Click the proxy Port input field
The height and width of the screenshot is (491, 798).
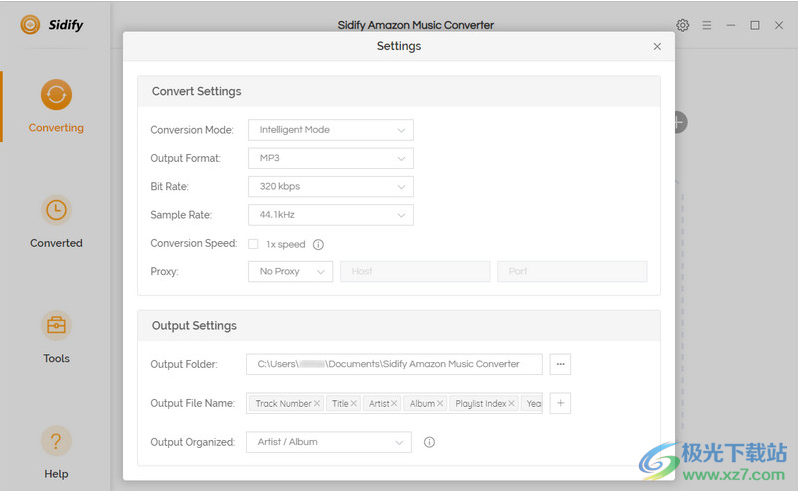coord(572,271)
